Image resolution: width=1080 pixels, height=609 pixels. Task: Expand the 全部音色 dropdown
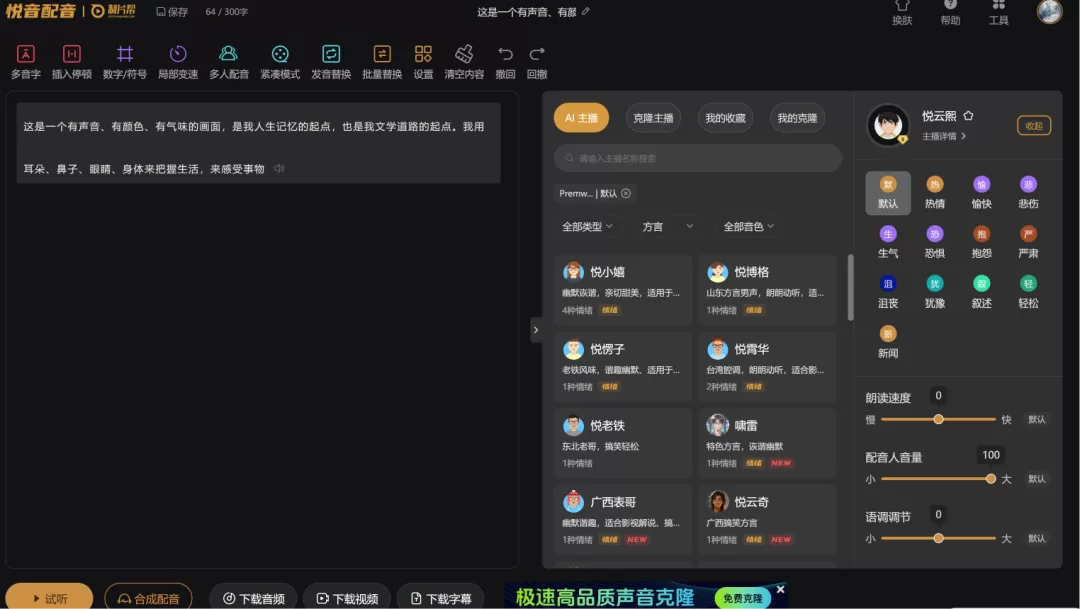coord(749,227)
